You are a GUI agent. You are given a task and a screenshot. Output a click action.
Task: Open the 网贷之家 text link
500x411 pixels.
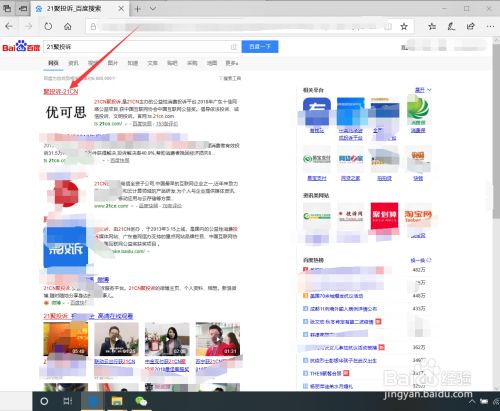[x=350, y=179]
